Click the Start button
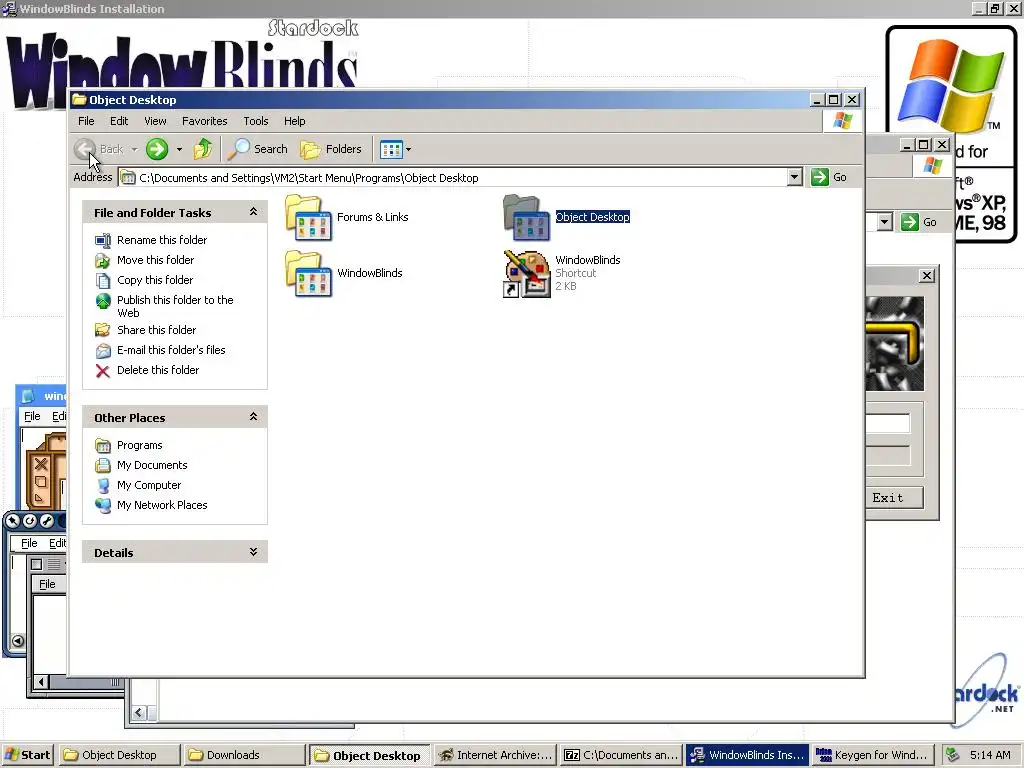The image size is (1024, 768). click(27, 755)
